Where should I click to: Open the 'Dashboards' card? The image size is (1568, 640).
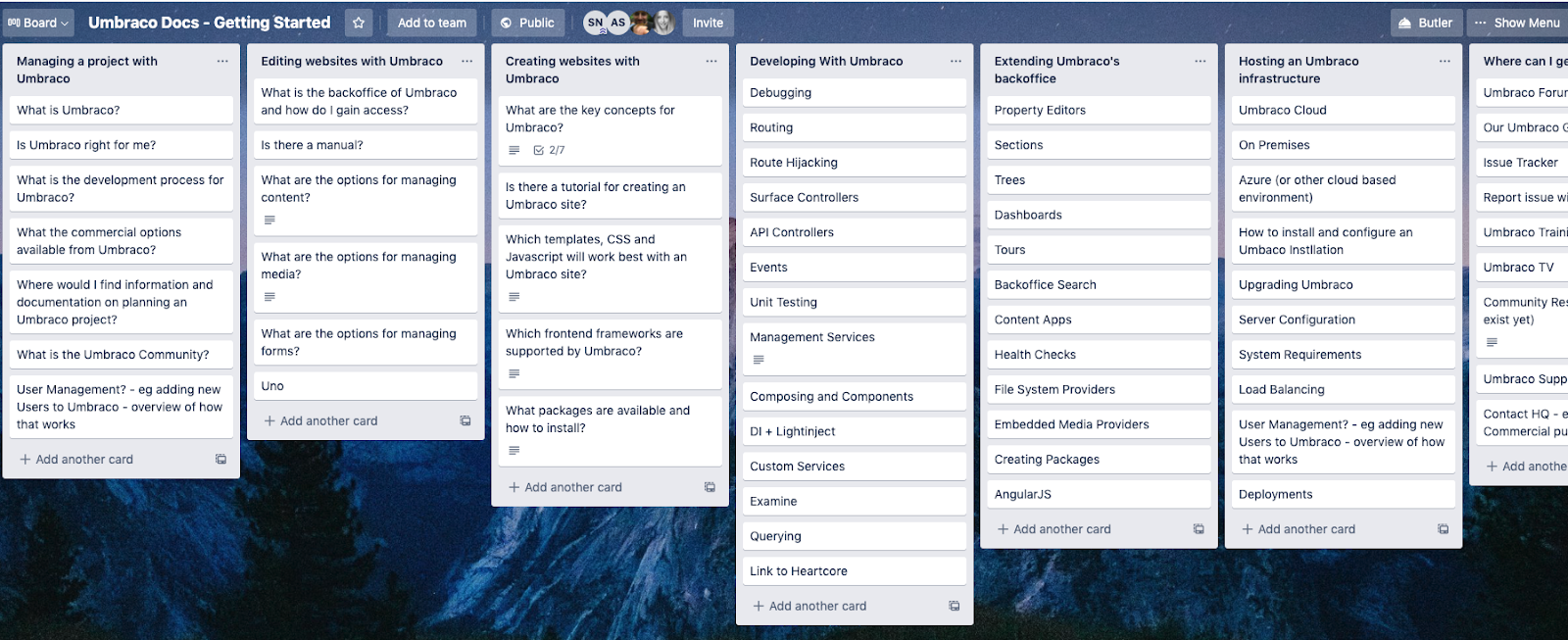1100,215
